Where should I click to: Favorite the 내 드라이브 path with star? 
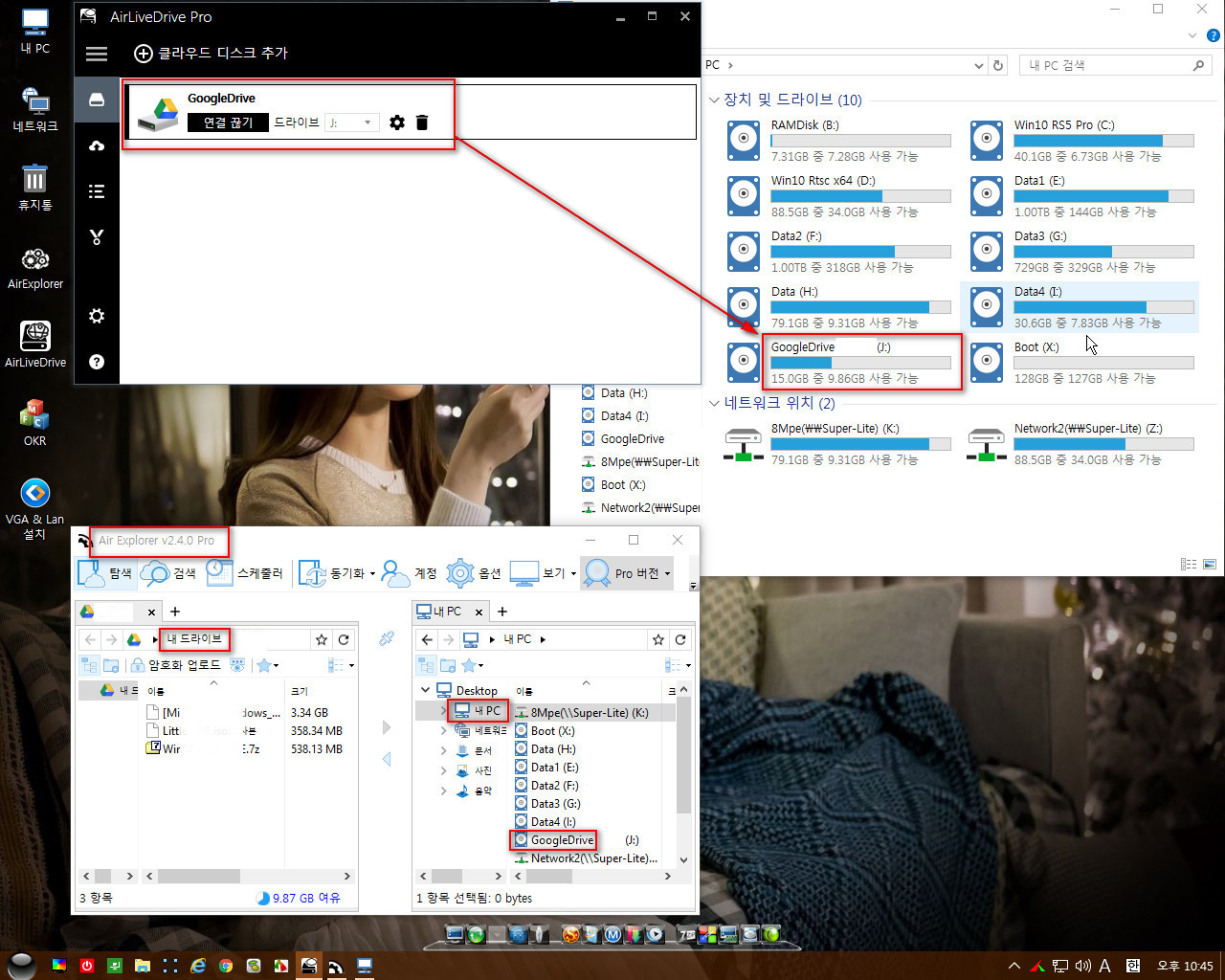322,639
